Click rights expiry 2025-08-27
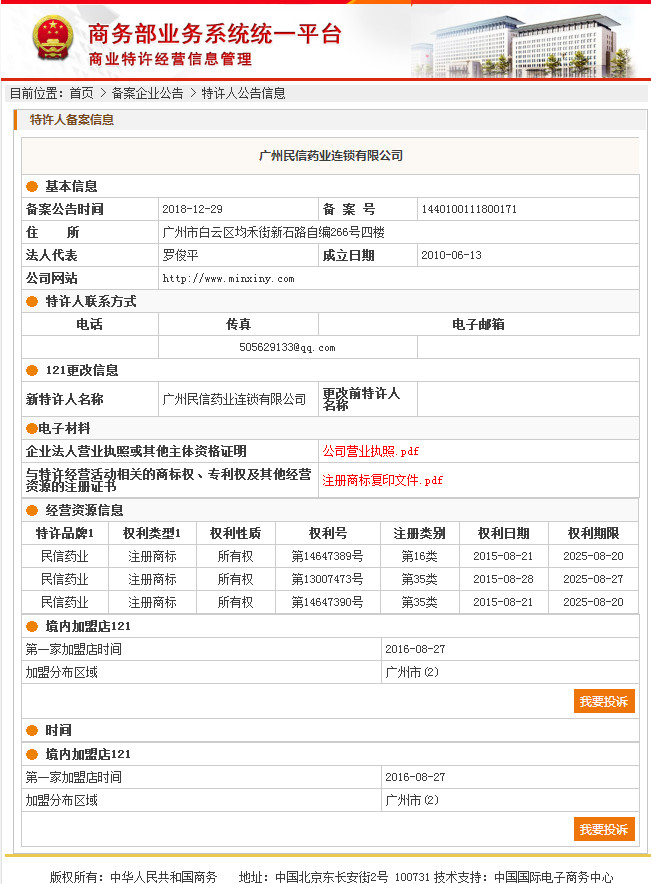This screenshot has width=651, height=884. tap(594, 580)
